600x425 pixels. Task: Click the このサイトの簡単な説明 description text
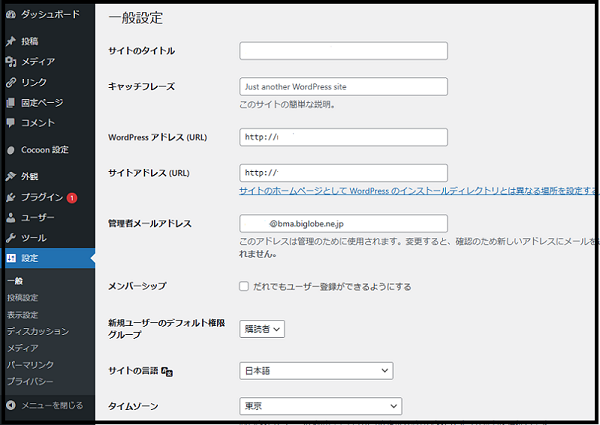point(287,104)
